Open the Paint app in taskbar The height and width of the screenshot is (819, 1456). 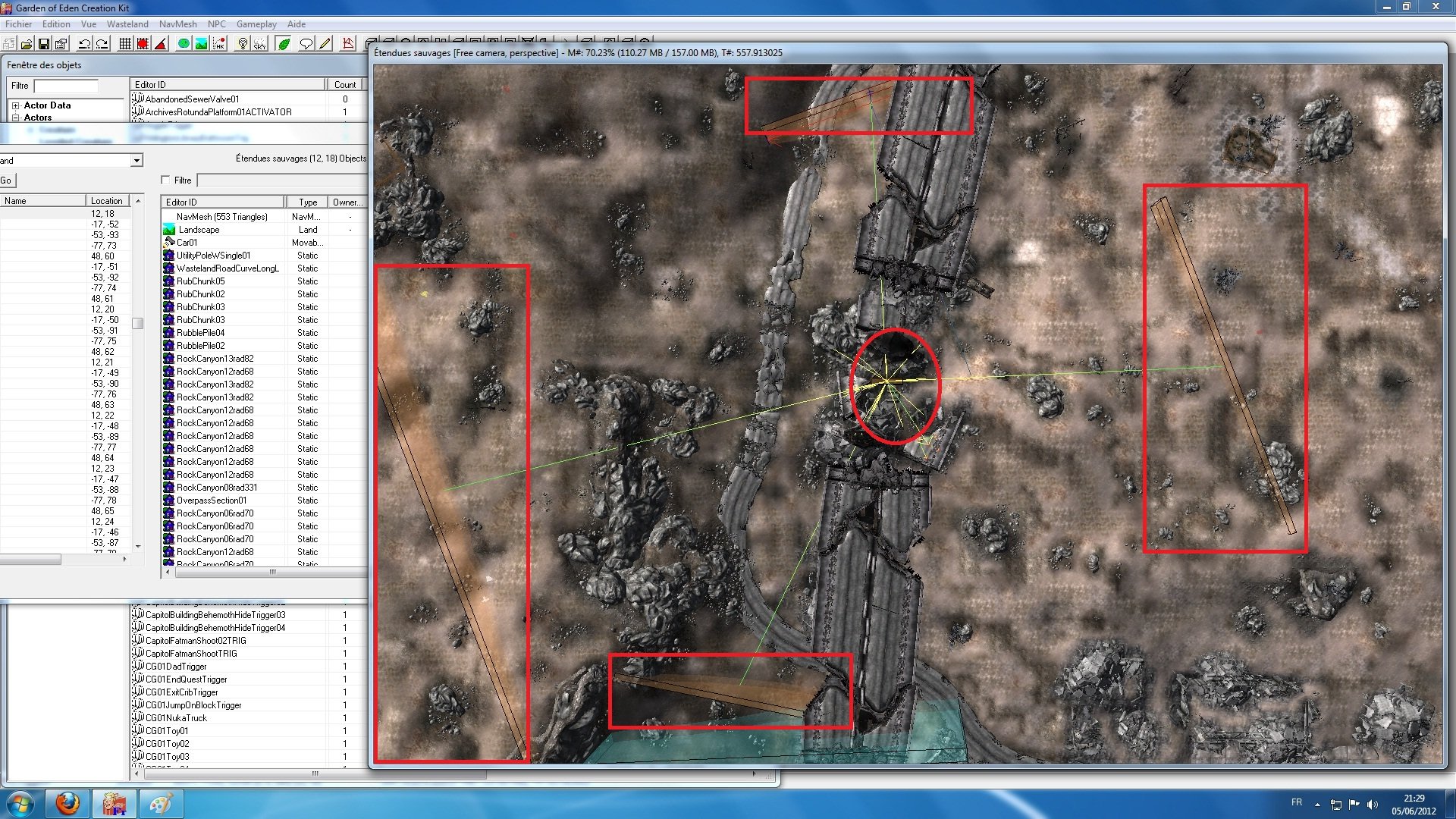coord(161,804)
